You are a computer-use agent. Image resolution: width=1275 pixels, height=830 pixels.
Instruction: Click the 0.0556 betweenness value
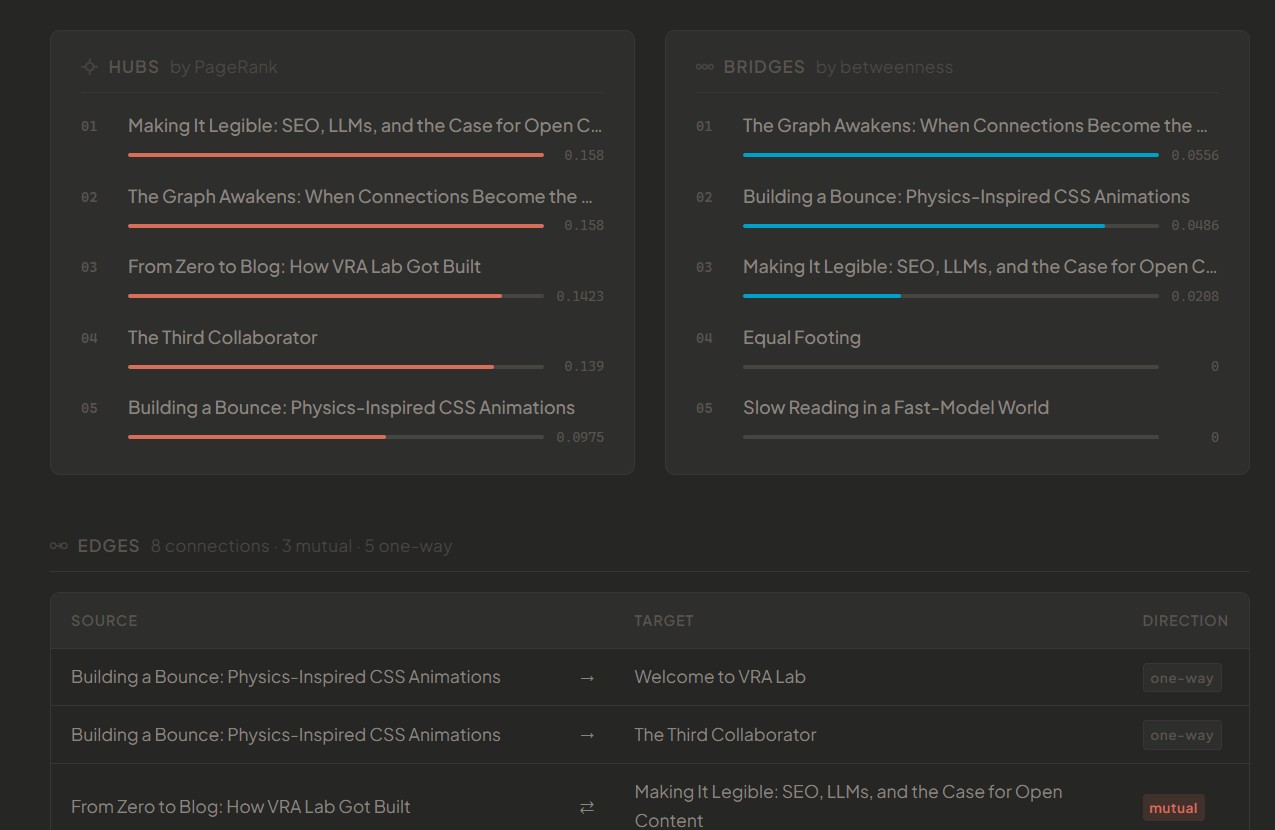[1195, 156]
